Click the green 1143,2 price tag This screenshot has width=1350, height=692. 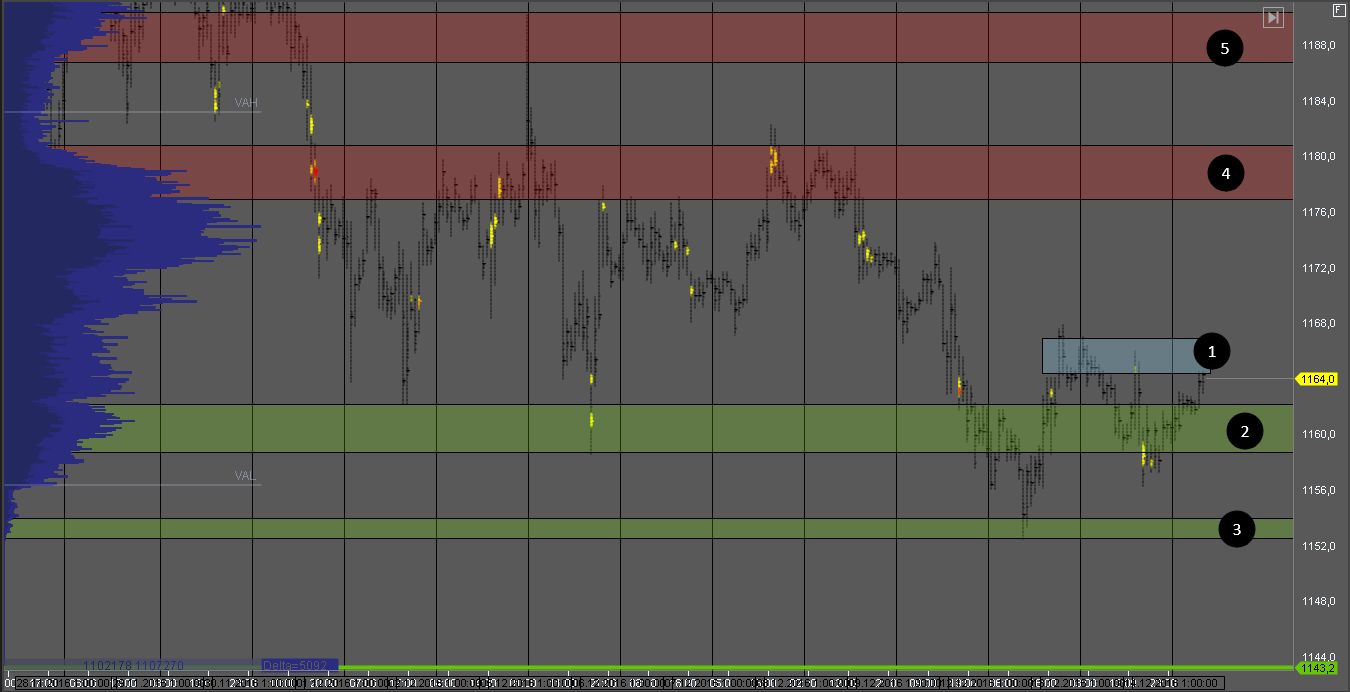click(1320, 667)
